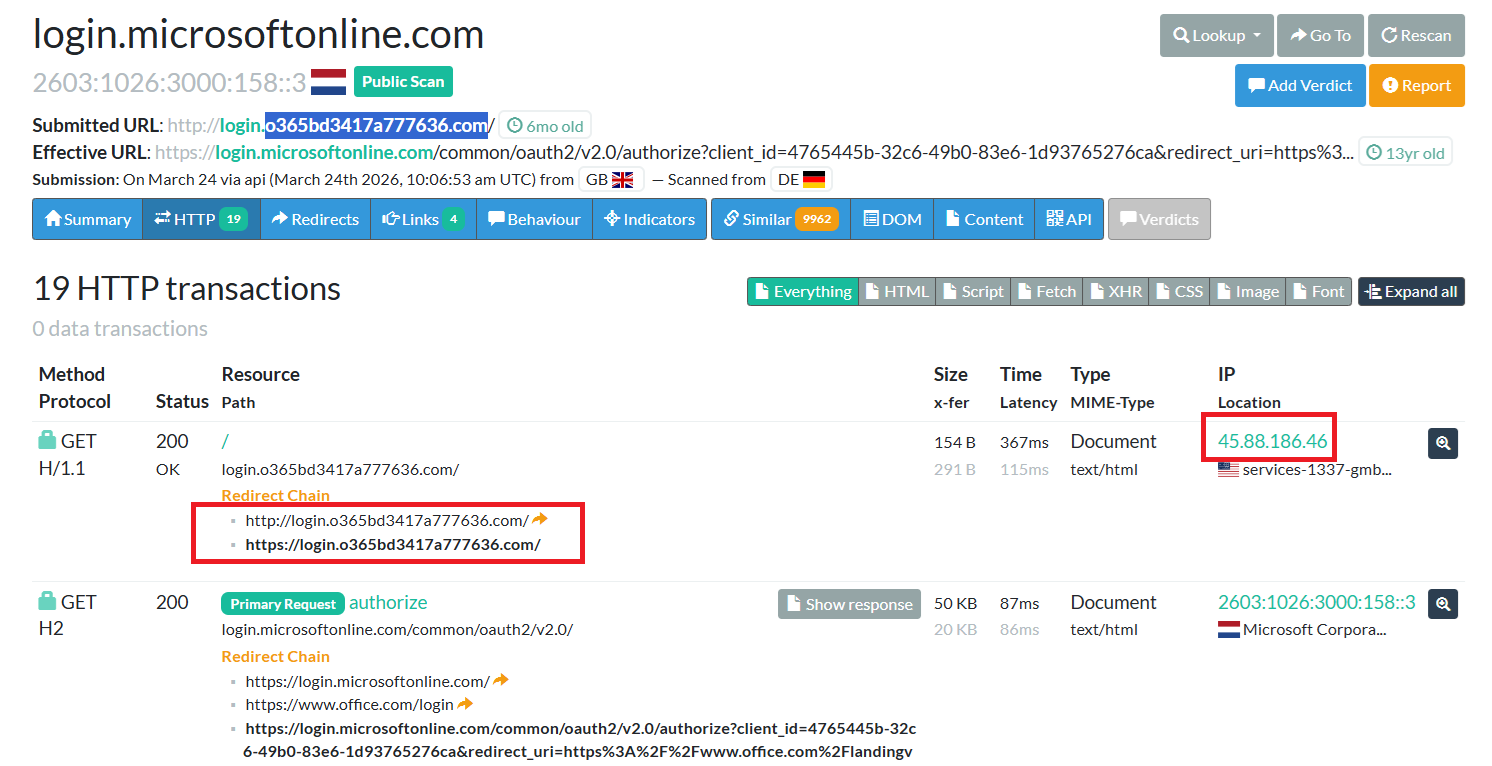The image size is (1492, 766).
Task: Filter transactions to Fetch
Action: [x=1047, y=291]
